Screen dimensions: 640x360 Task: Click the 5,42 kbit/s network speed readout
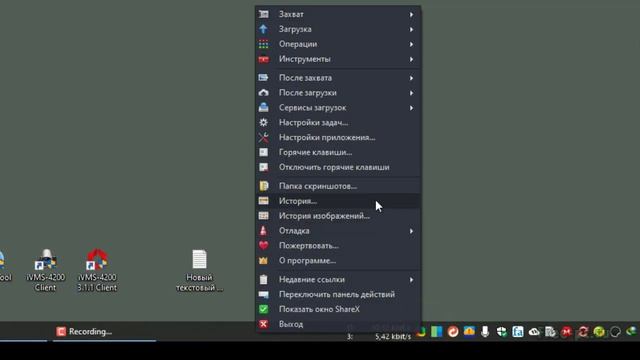393,336
